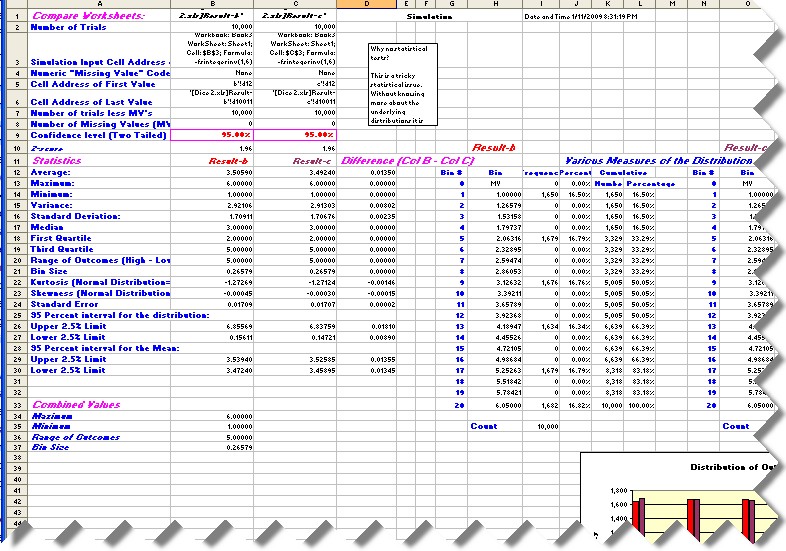Select the 3.45895 mean lower limit
This screenshot has width=786, height=551.
(322, 371)
